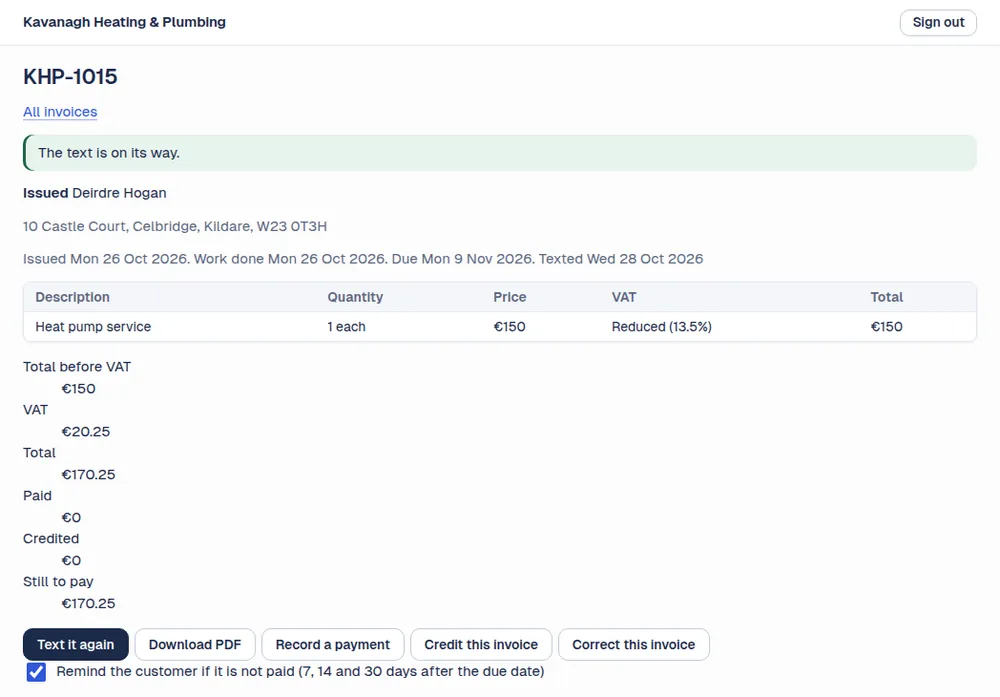Download the invoice PDF
The width and height of the screenshot is (1000, 697).
coord(195,644)
